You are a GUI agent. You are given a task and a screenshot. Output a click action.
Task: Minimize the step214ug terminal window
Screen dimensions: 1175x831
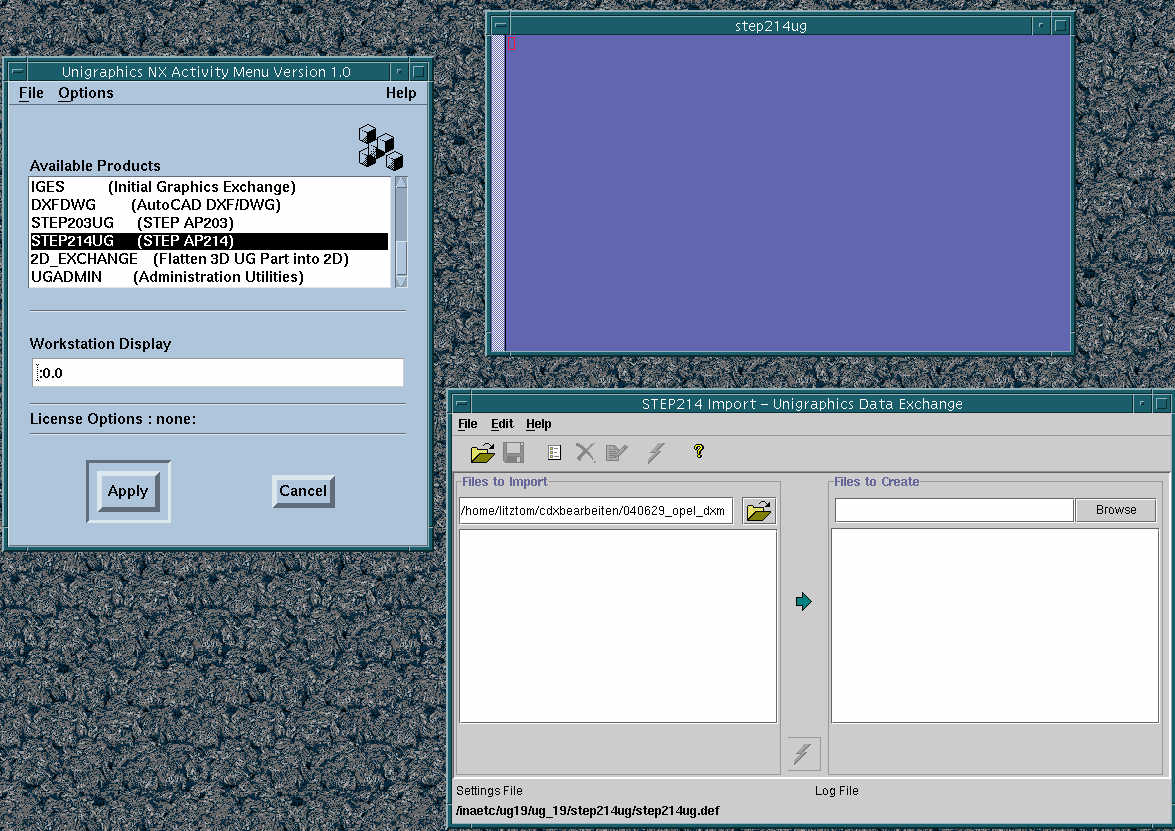1041,25
